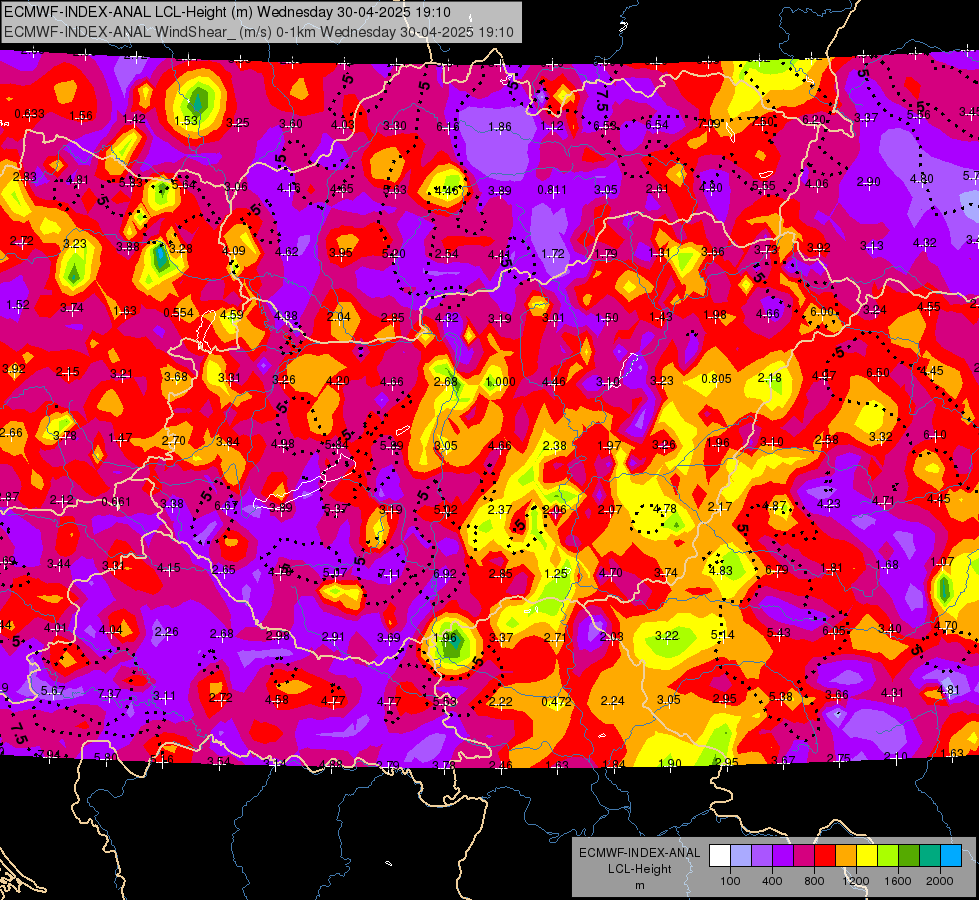Image resolution: width=979 pixels, height=900 pixels.
Task: Click the grid value "0.472"
Action: pyautogui.click(x=556, y=701)
